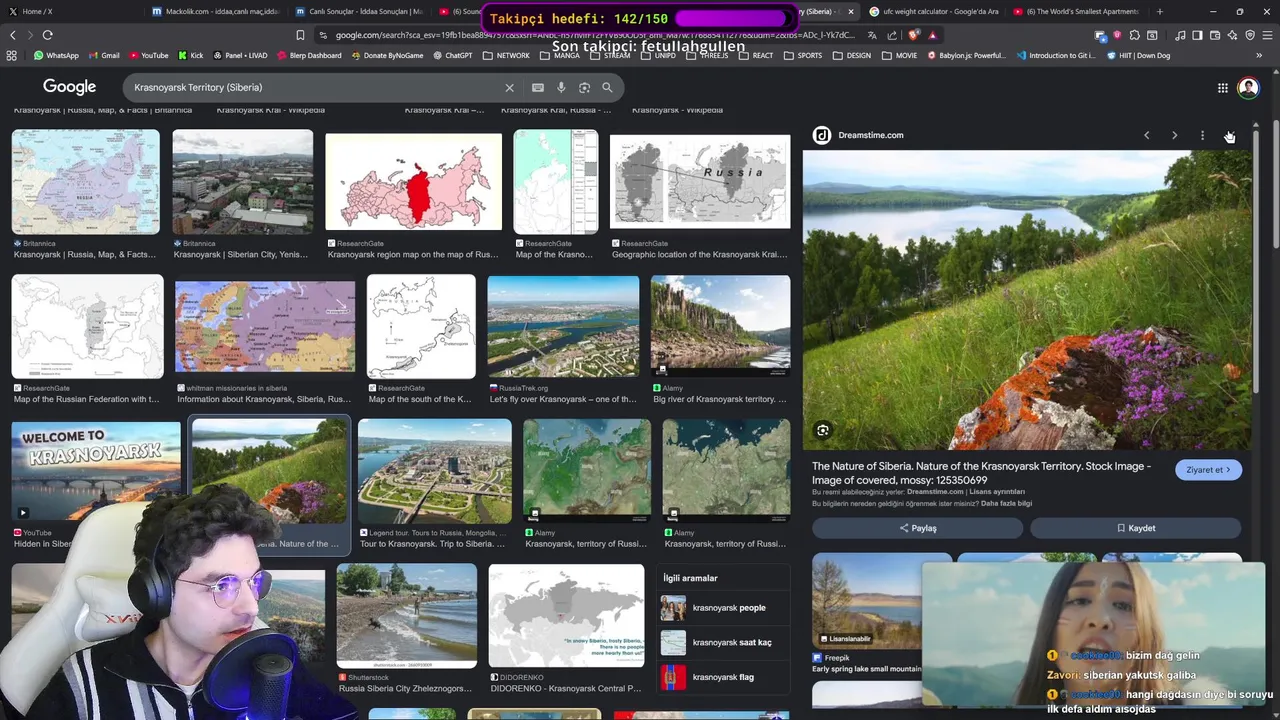Go to previous image in preview panel
The image size is (1280, 720).
click(1147, 135)
